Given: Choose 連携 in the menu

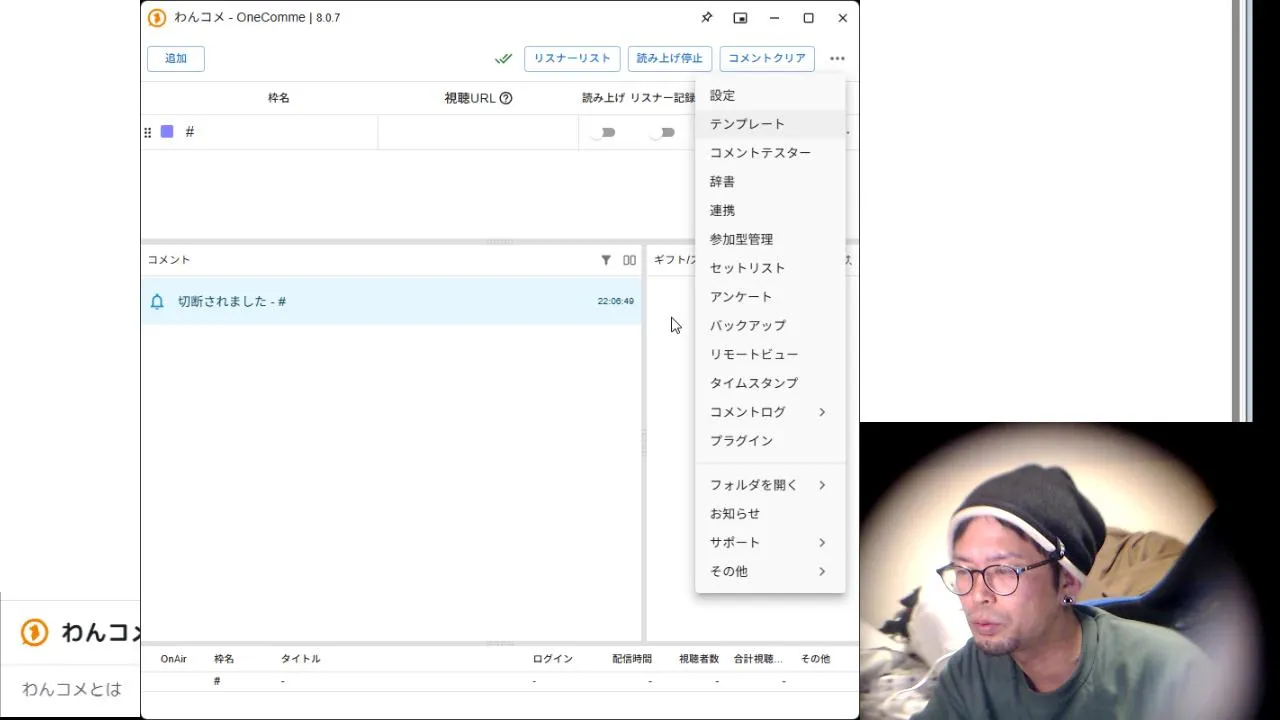Looking at the screenshot, I should tap(770, 211).
